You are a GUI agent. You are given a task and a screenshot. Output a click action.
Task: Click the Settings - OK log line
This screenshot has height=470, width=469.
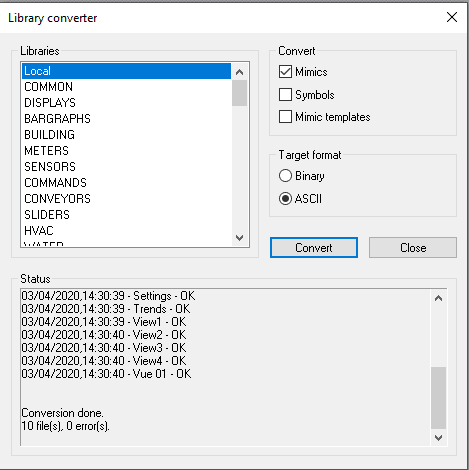point(108,296)
